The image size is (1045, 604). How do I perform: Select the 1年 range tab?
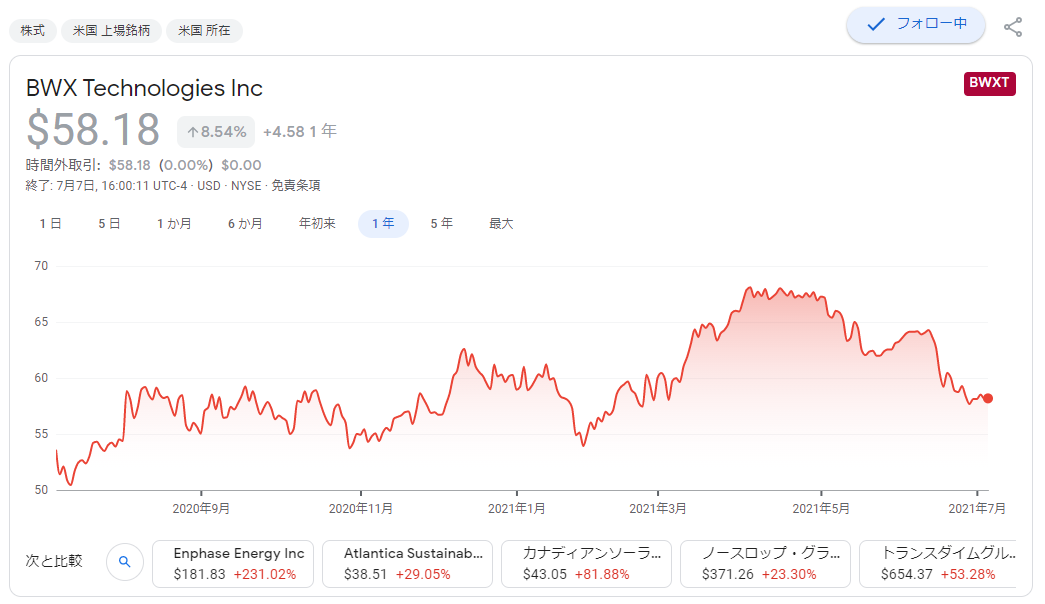click(x=383, y=223)
